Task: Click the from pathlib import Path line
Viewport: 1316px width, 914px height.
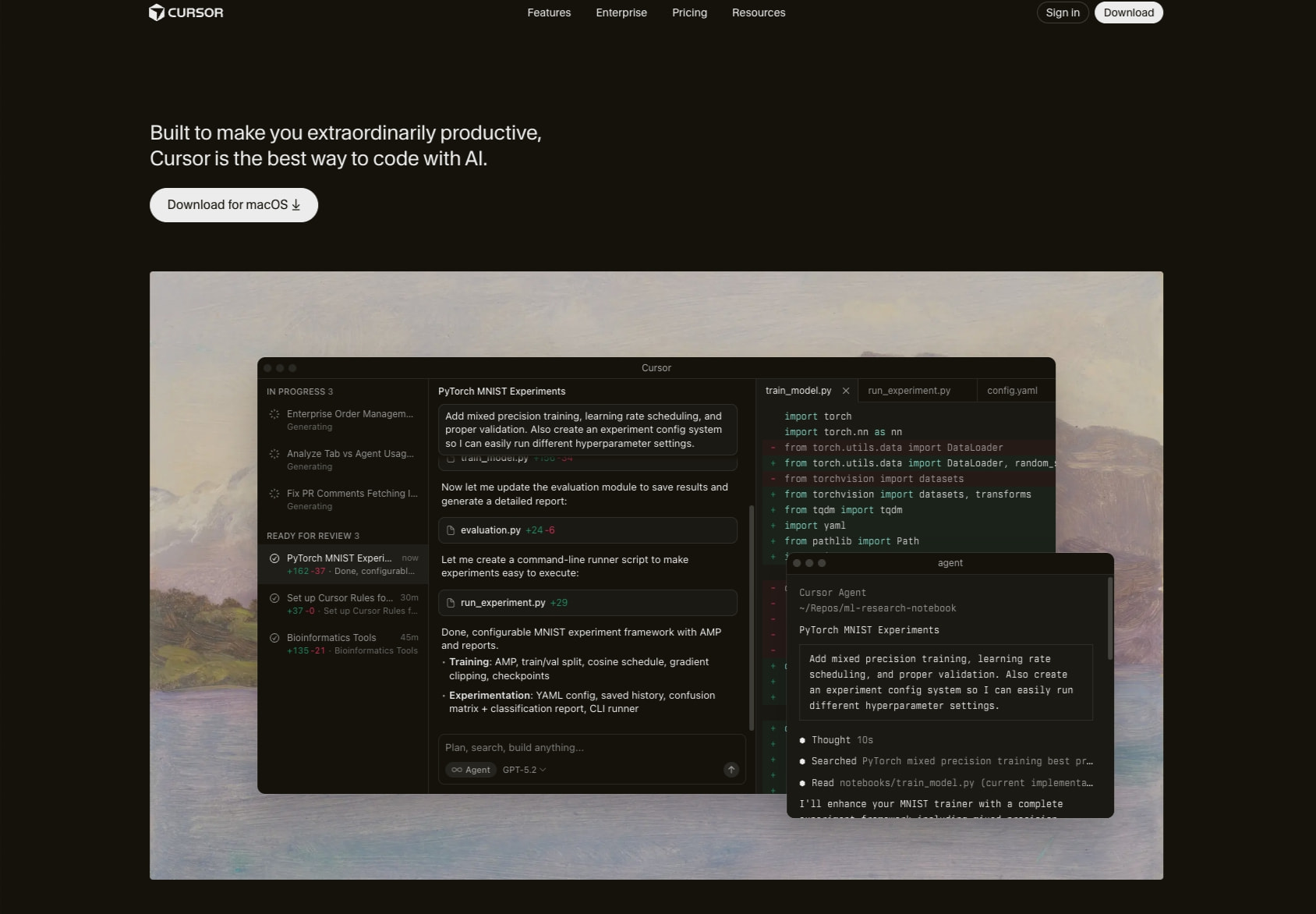Action: [x=851, y=541]
